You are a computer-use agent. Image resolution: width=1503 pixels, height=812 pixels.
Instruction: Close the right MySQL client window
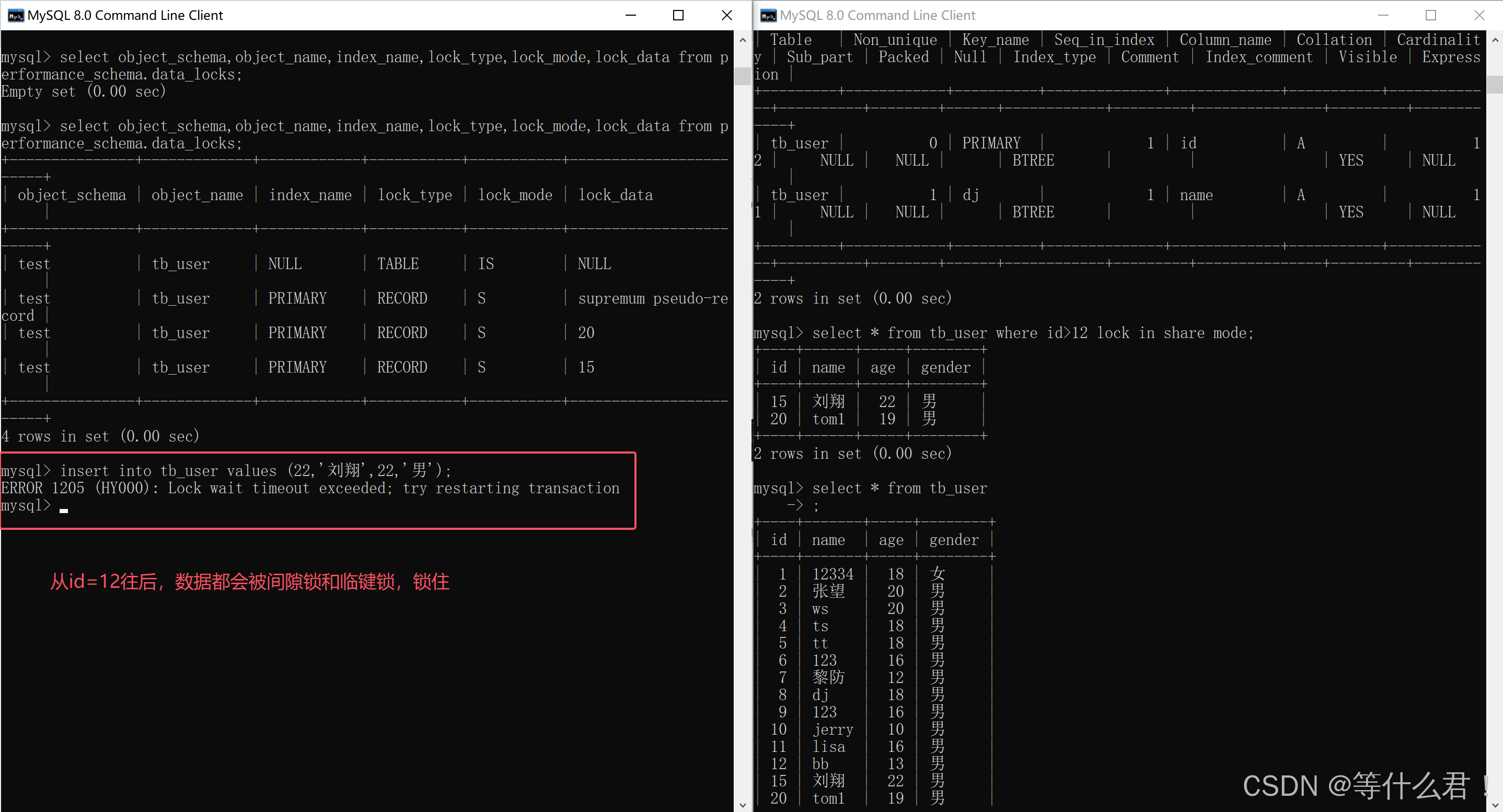(x=1479, y=15)
